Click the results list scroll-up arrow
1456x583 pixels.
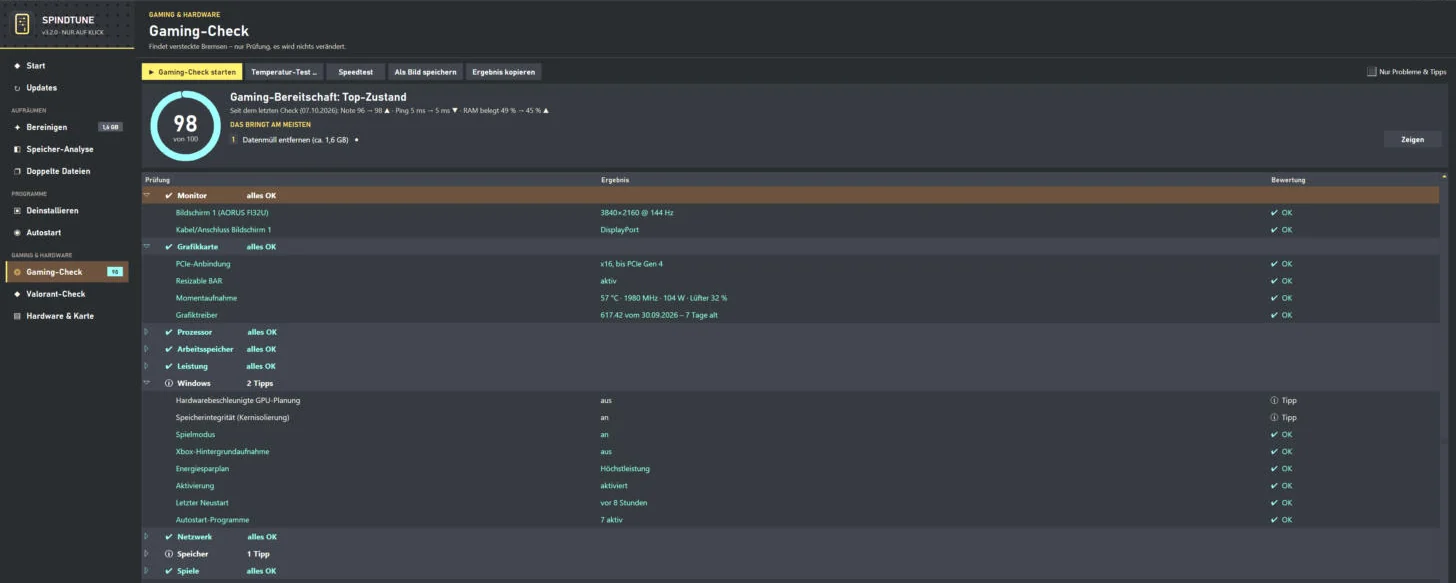click(x=1443, y=177)
